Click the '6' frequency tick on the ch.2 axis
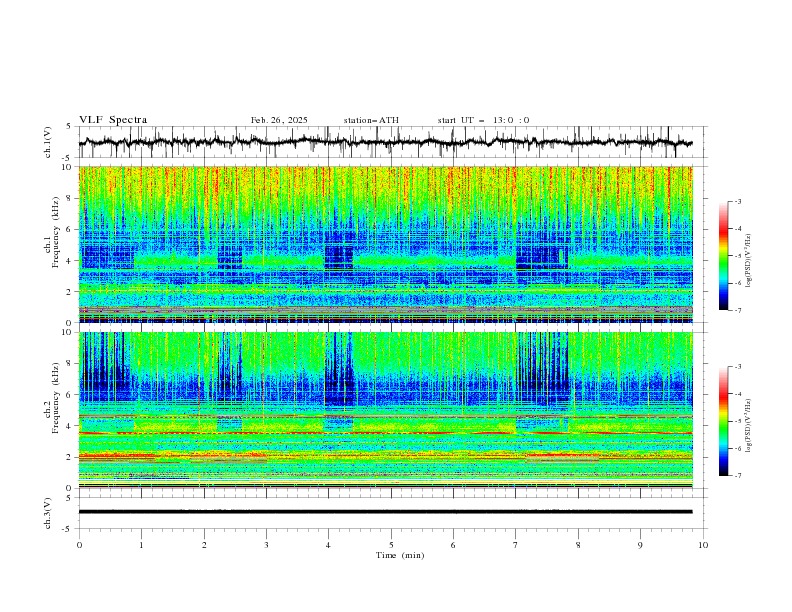 (70, 394)
